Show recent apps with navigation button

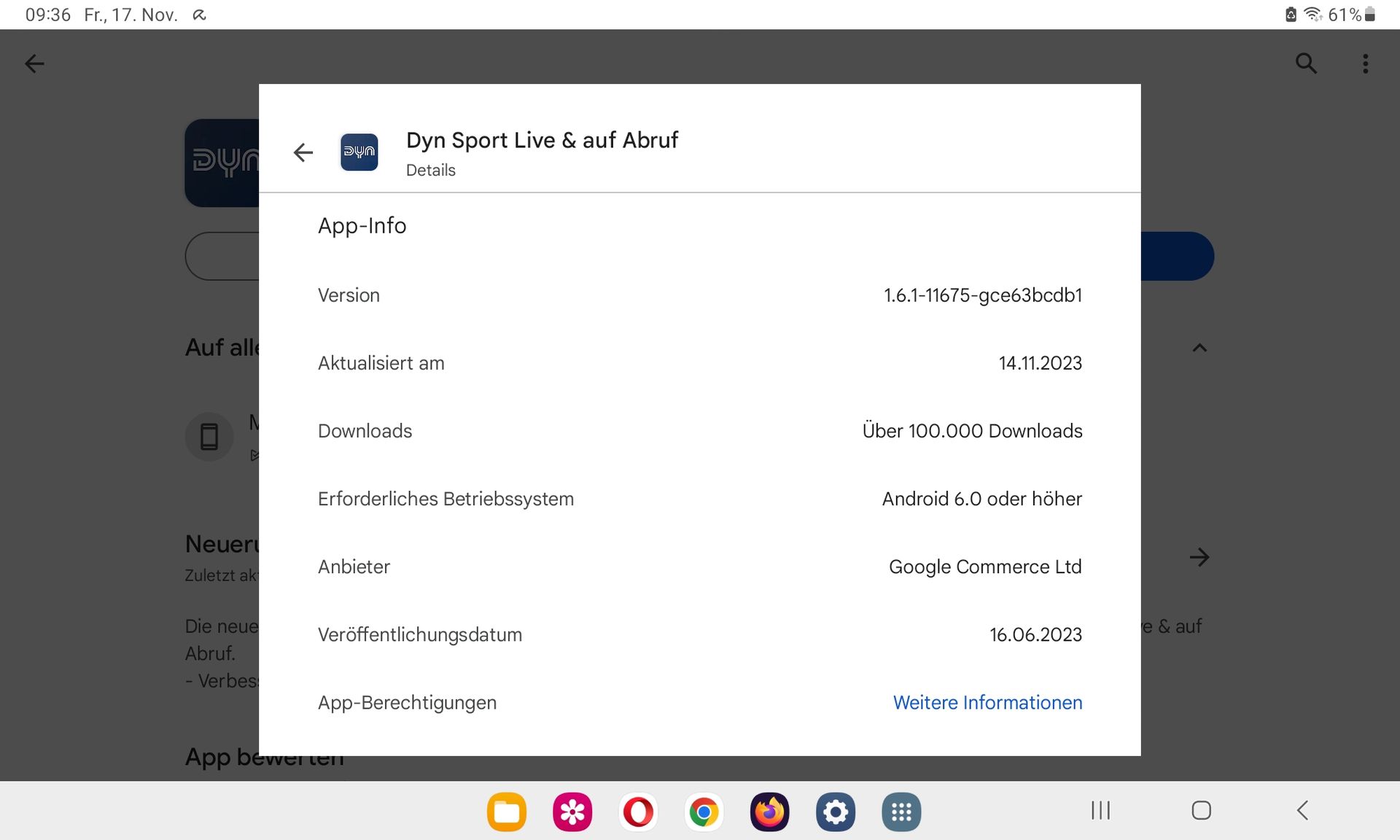click(x=1100, y=810)
